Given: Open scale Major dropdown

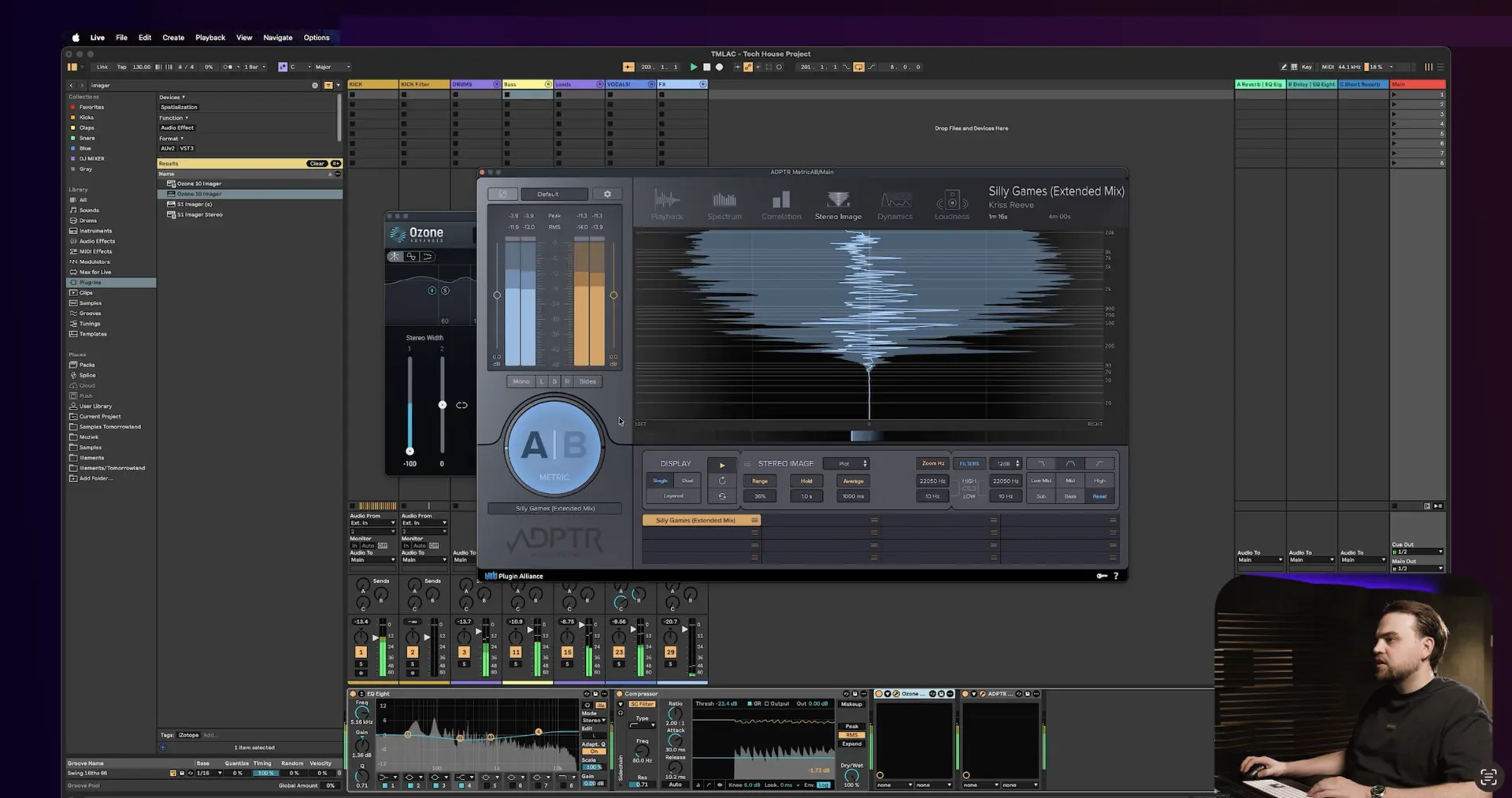Looking at the screenshot, I should (333, 67).
